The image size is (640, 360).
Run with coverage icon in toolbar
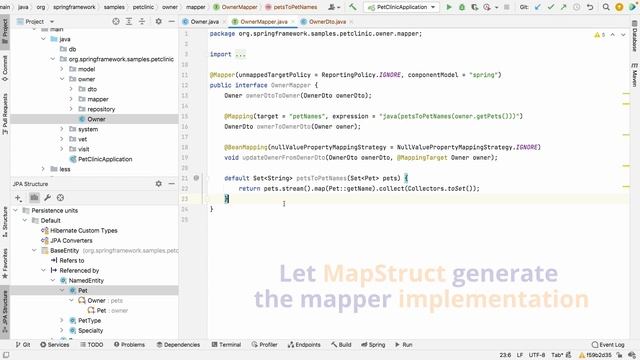(474, 7)
